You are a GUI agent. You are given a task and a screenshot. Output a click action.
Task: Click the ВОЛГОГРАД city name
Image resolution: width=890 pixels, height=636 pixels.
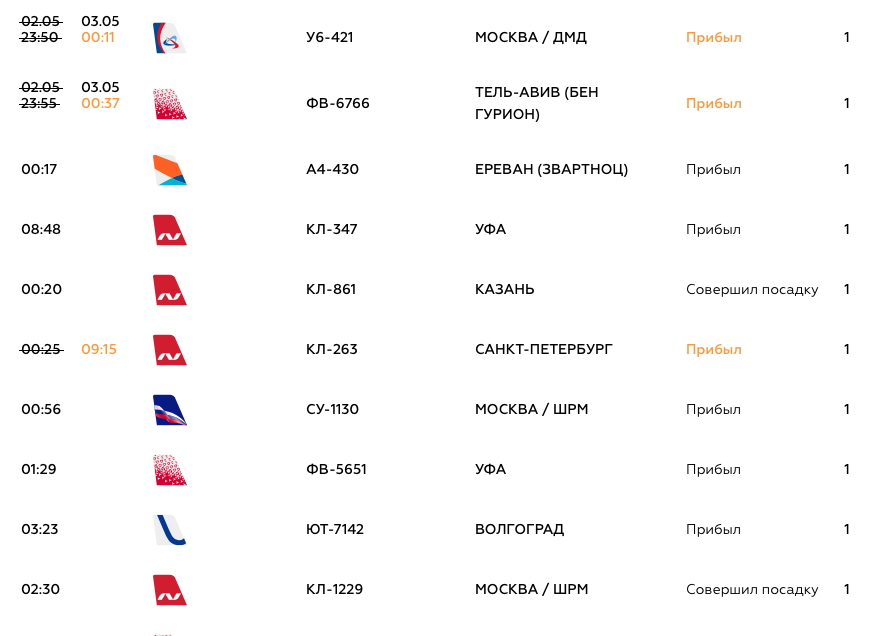tap(519, 529)
